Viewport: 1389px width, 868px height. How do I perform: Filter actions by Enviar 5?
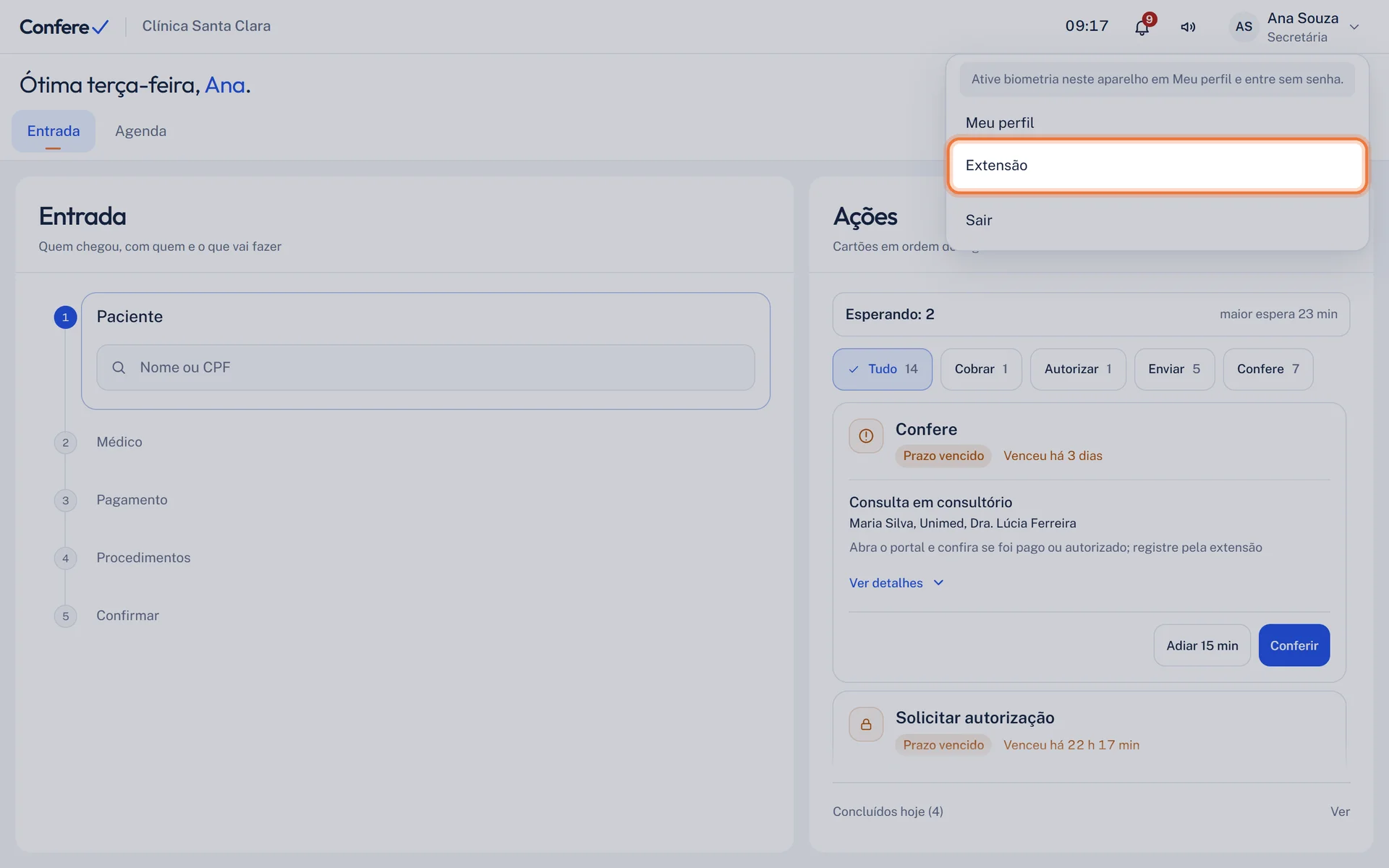point(1174,369)
